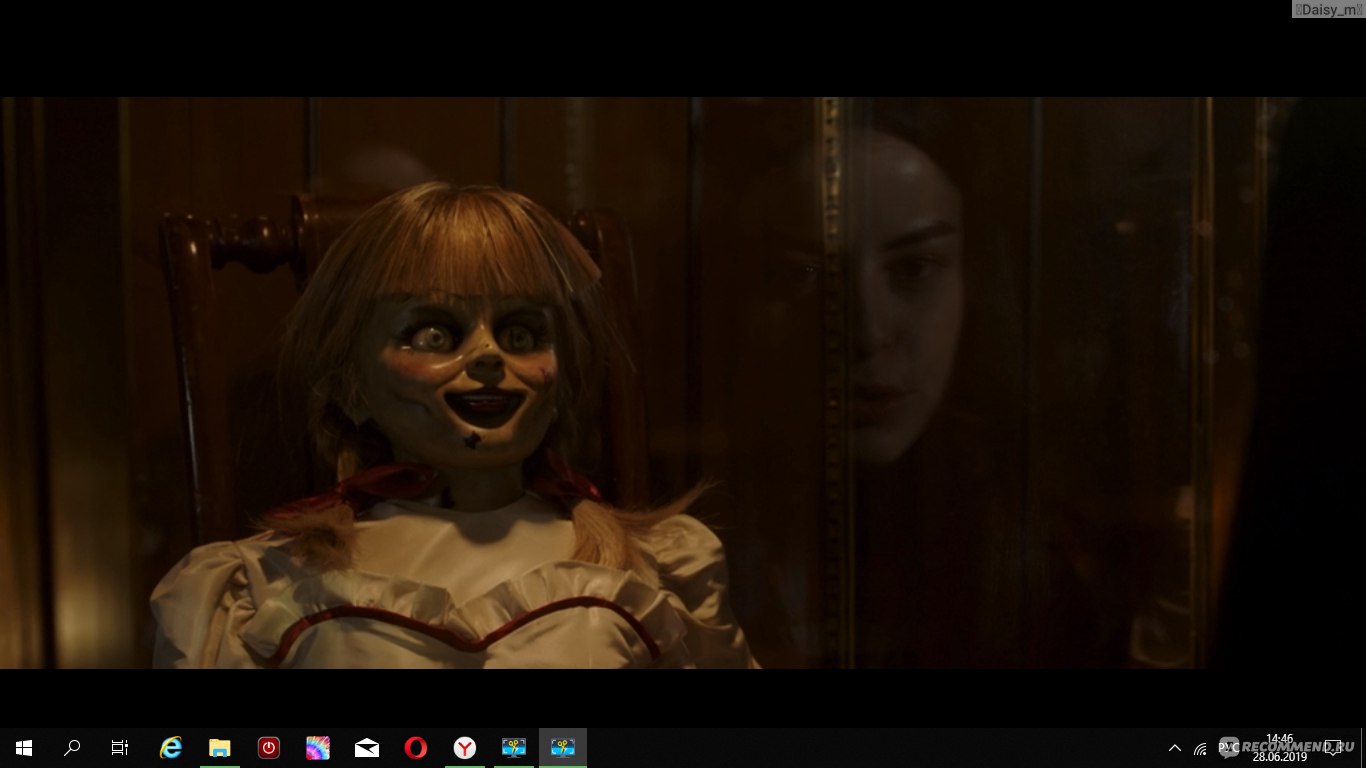Launch Internet Explorer from the taskbar
This screenshot has height=768, width=1366.
[171, 748]
